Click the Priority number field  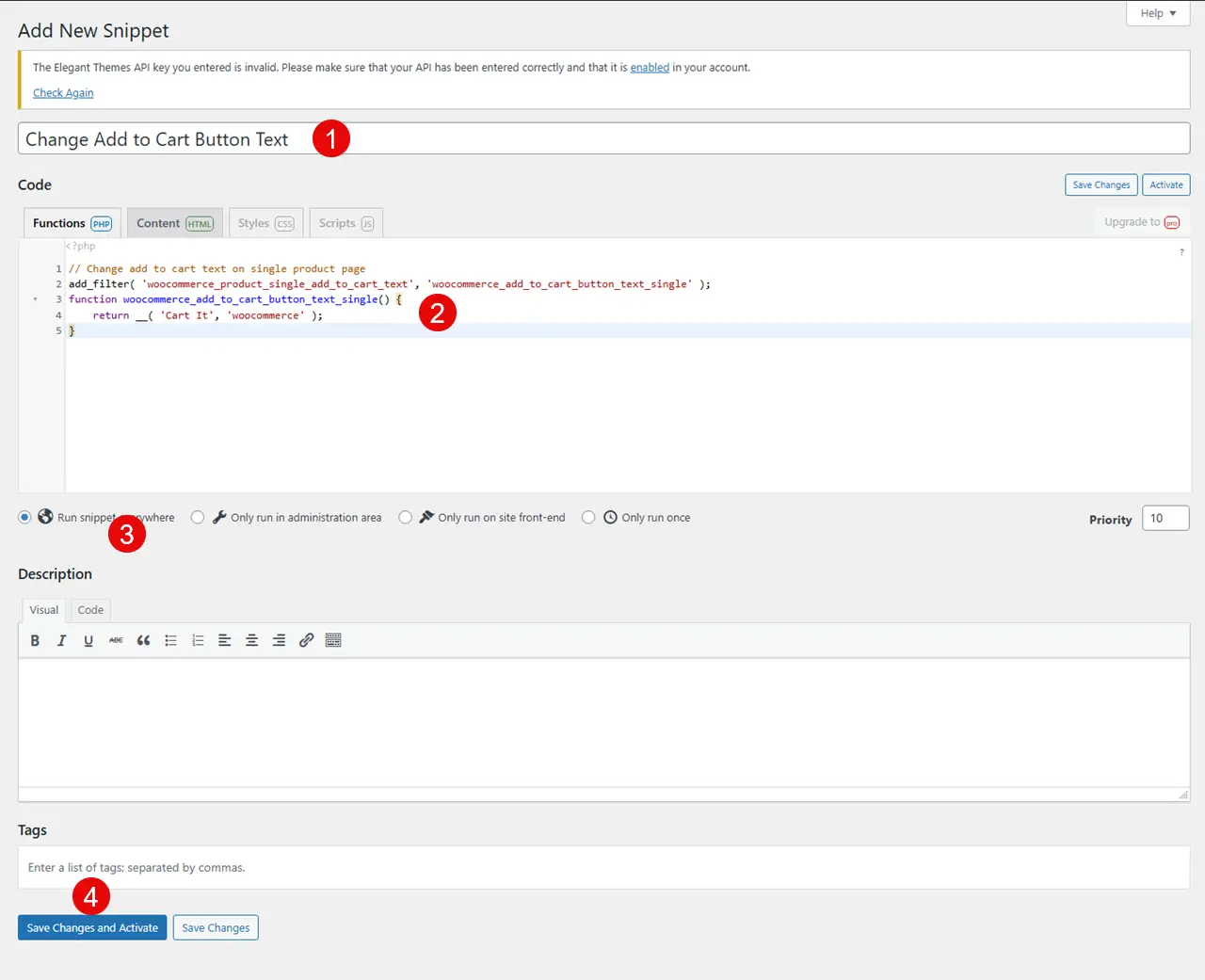(x=1165, y=519)
